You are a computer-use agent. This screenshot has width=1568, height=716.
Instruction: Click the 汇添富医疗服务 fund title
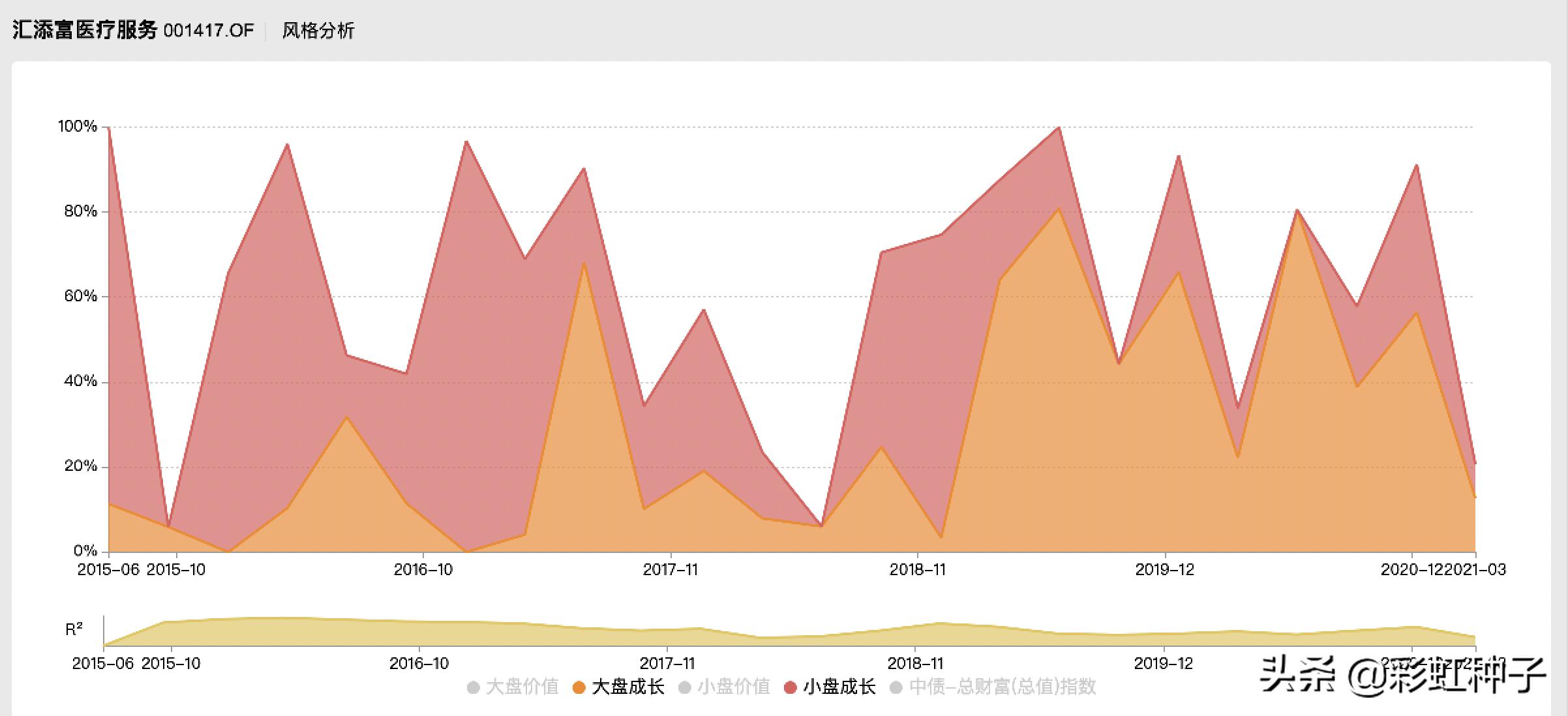click(85, 30)
